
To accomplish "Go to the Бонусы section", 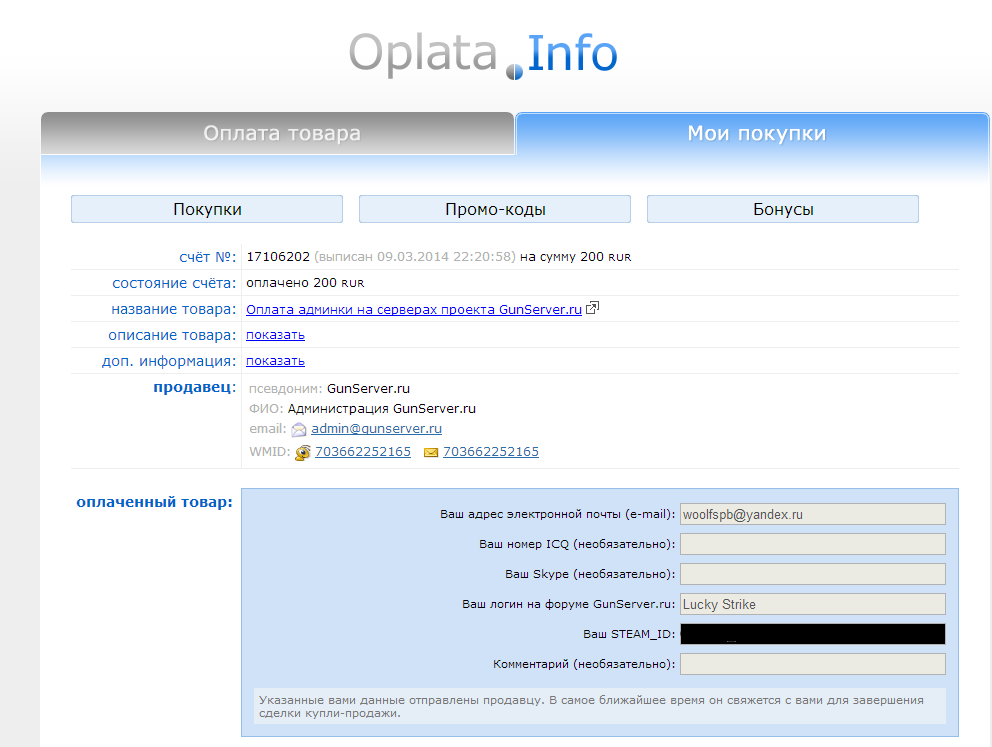I will (x=783, y=209).
